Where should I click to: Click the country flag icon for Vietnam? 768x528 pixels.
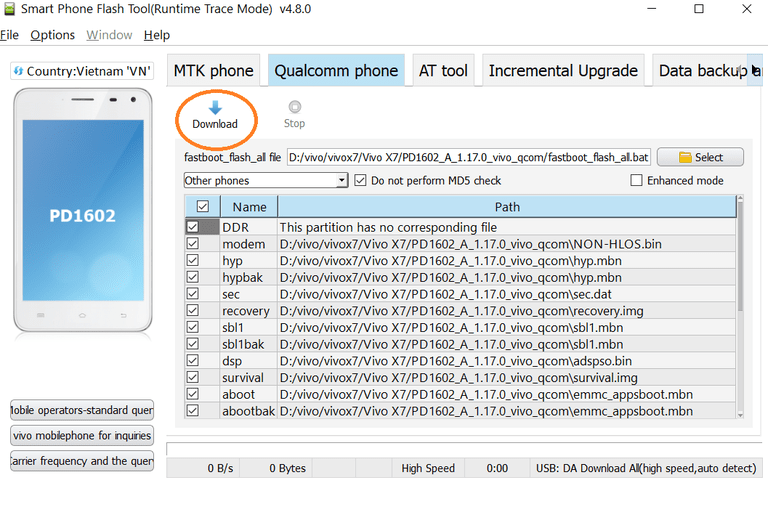pos(18,71)
